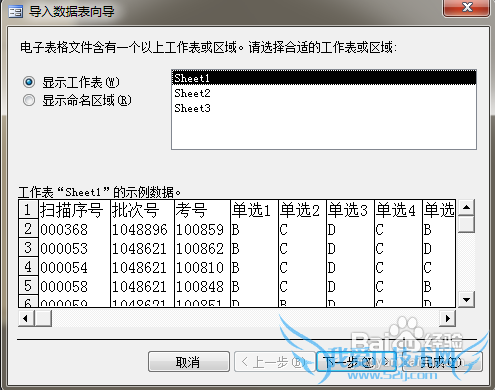
Task: Click the 取消 button
Action: click(189, 361)
